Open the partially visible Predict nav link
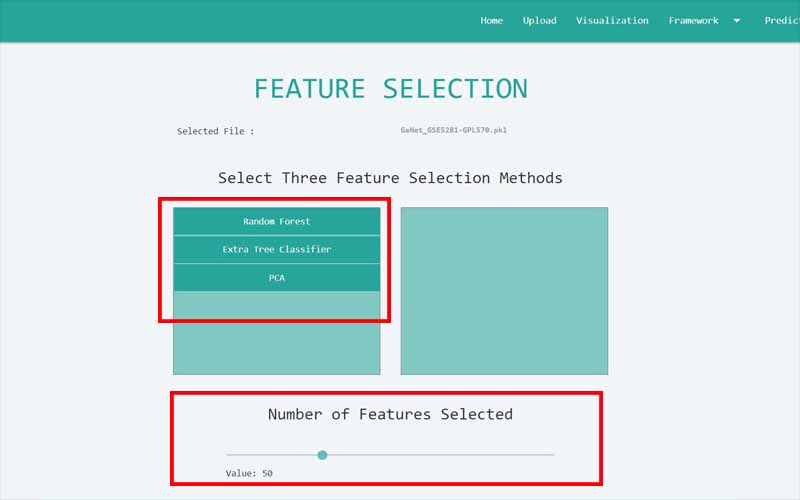The width and height of the screenshot is (800, 500). [781, 20]
